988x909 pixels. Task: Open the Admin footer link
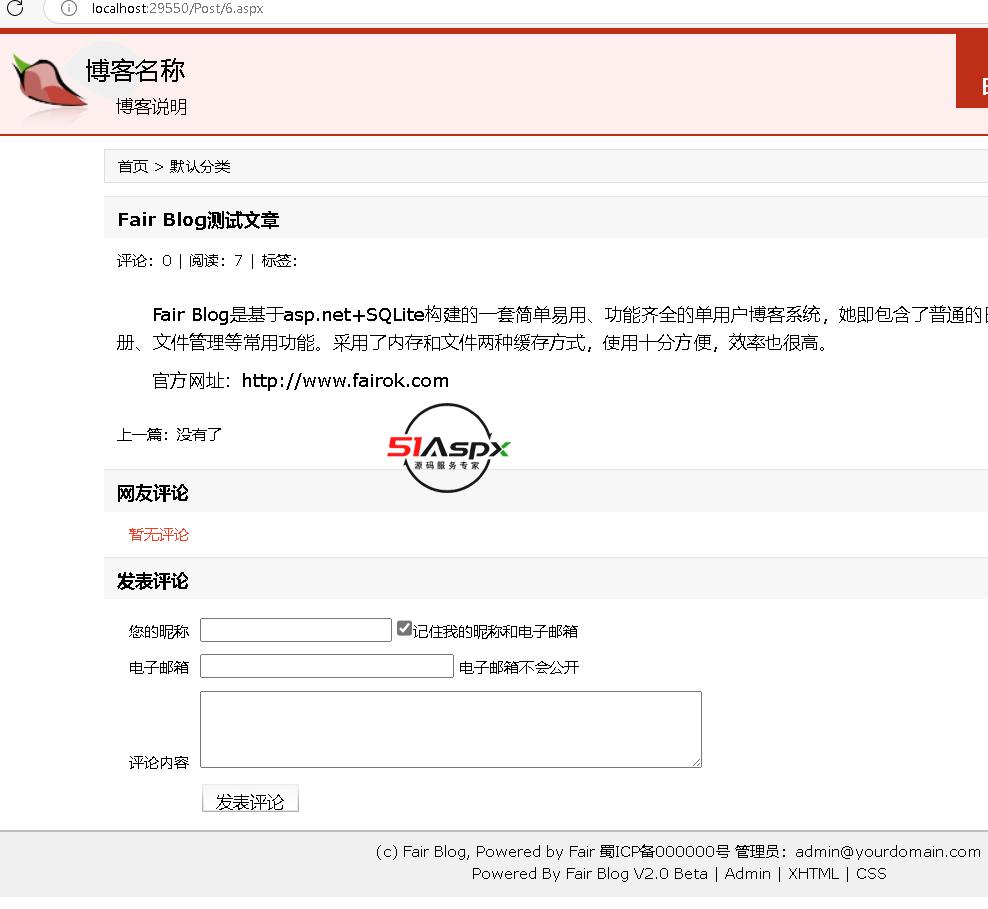click(x=747, y=874)
